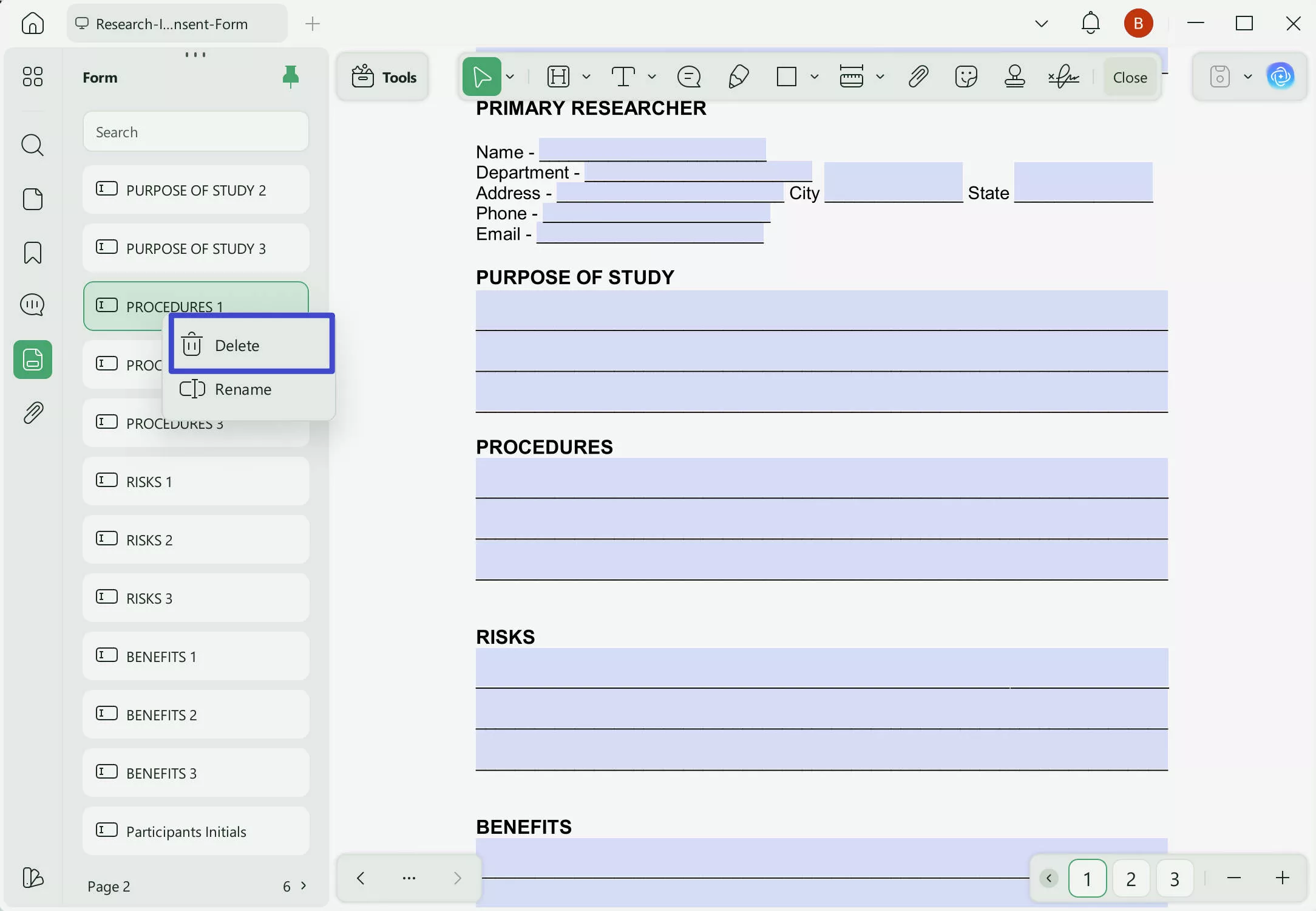1316x911 pixels.
Task: Open the bookmarks panel in the sidebar
Action: click(32, 253)
